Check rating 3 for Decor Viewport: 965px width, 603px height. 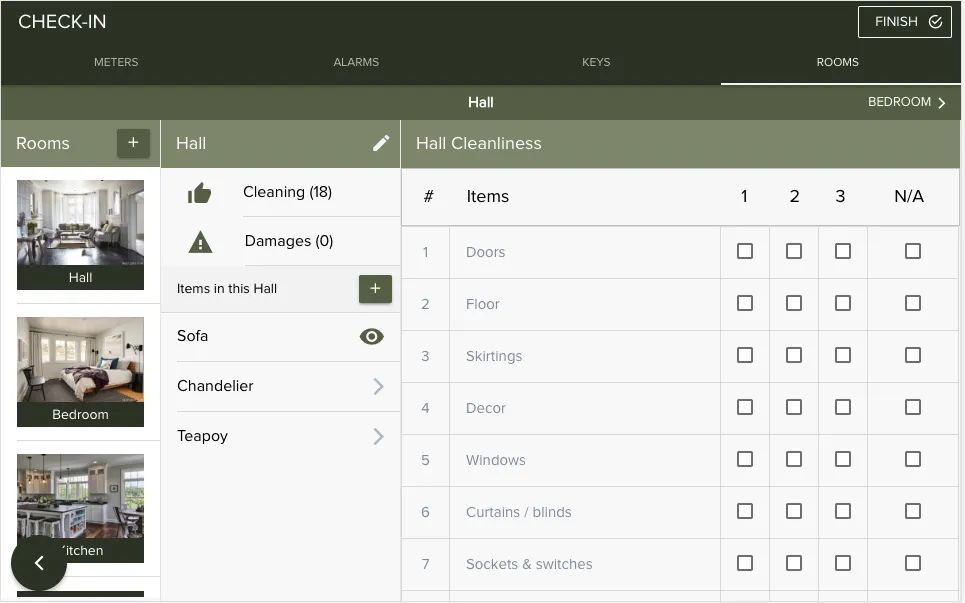click(843, 407)
